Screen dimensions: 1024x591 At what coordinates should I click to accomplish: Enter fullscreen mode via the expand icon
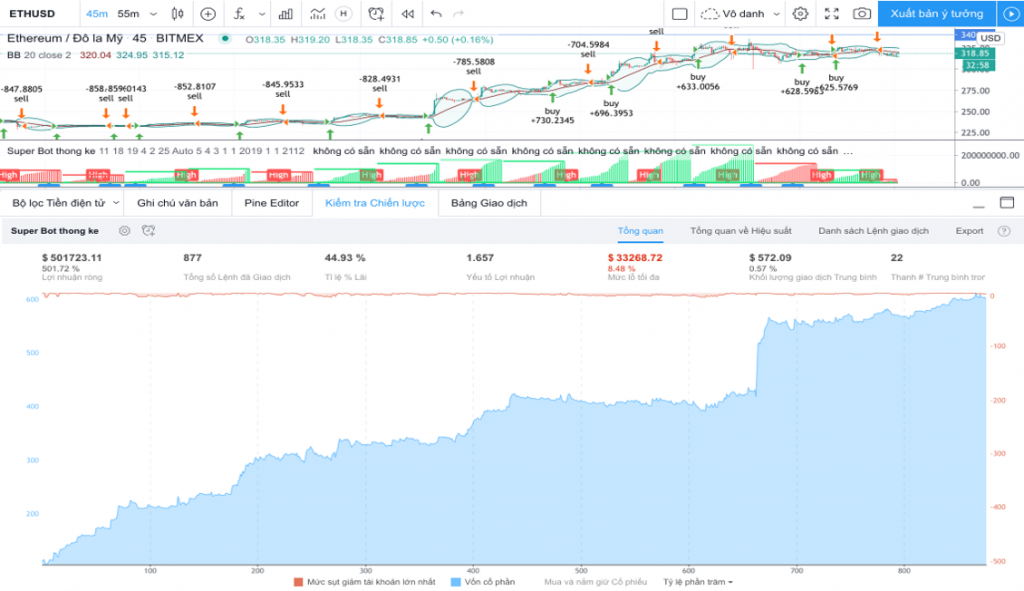point(833,14)
